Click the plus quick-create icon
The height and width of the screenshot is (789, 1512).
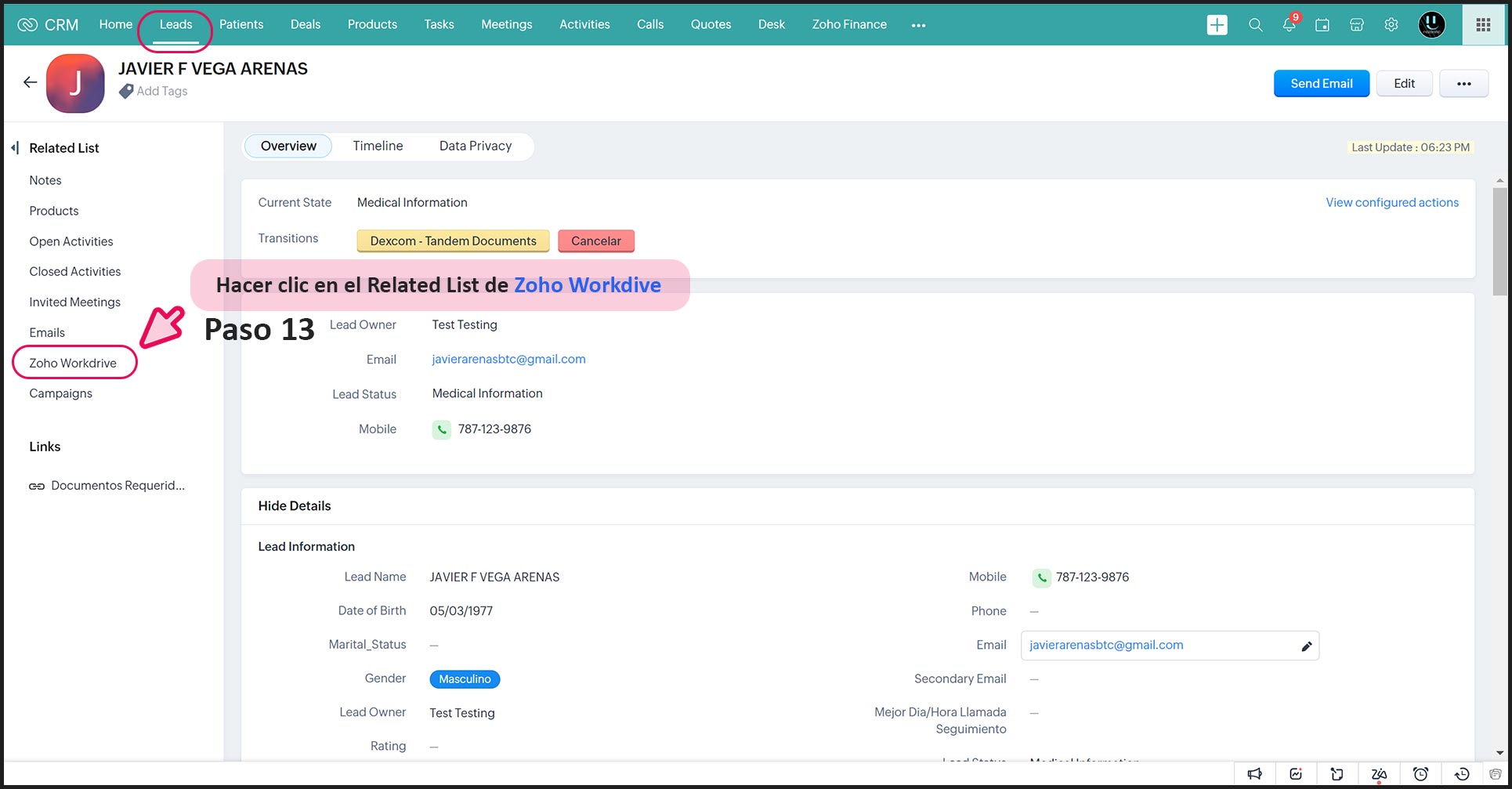(1217, 25)
